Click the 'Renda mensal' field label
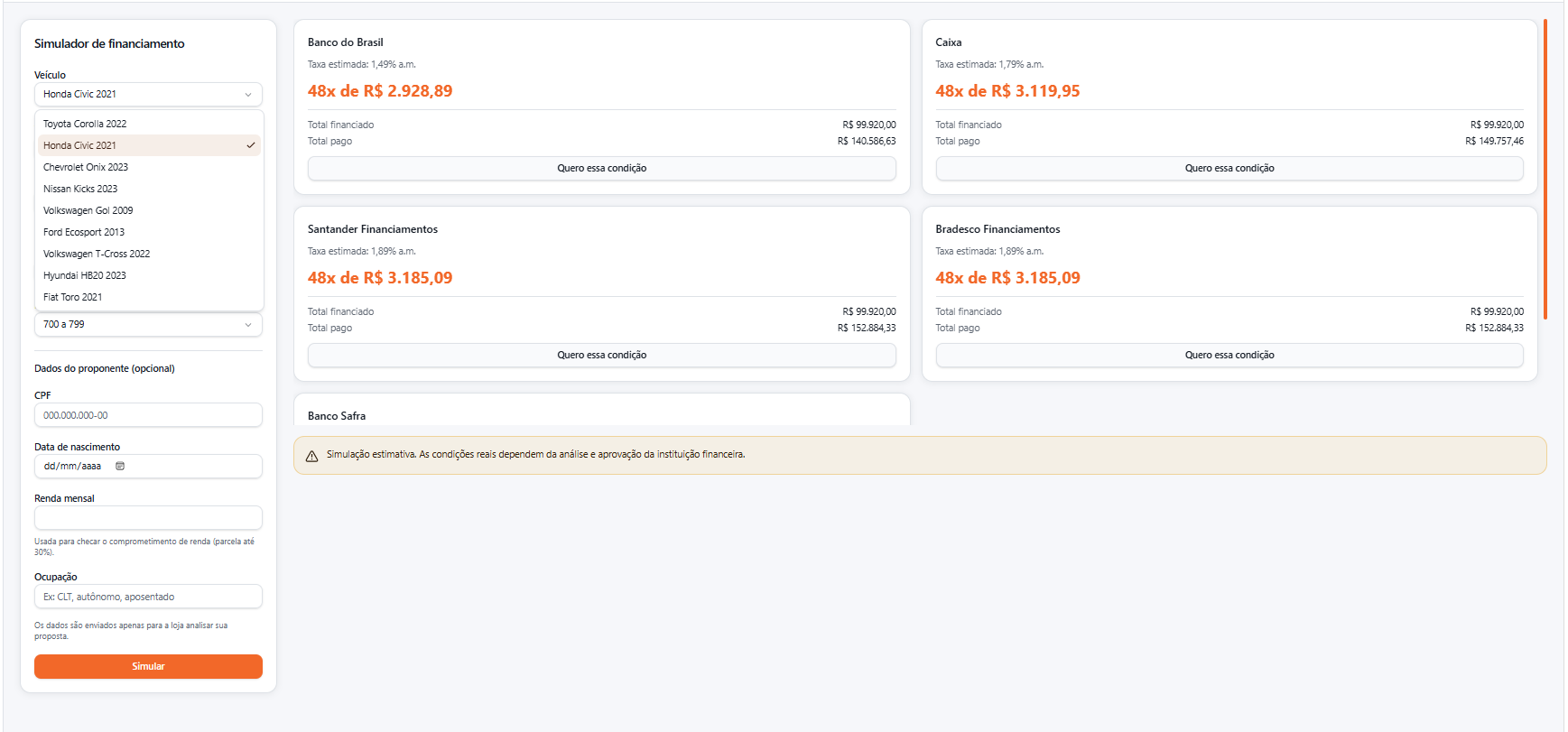Image resolution: width=1568 pixels, height=732 pixels. 64,498
